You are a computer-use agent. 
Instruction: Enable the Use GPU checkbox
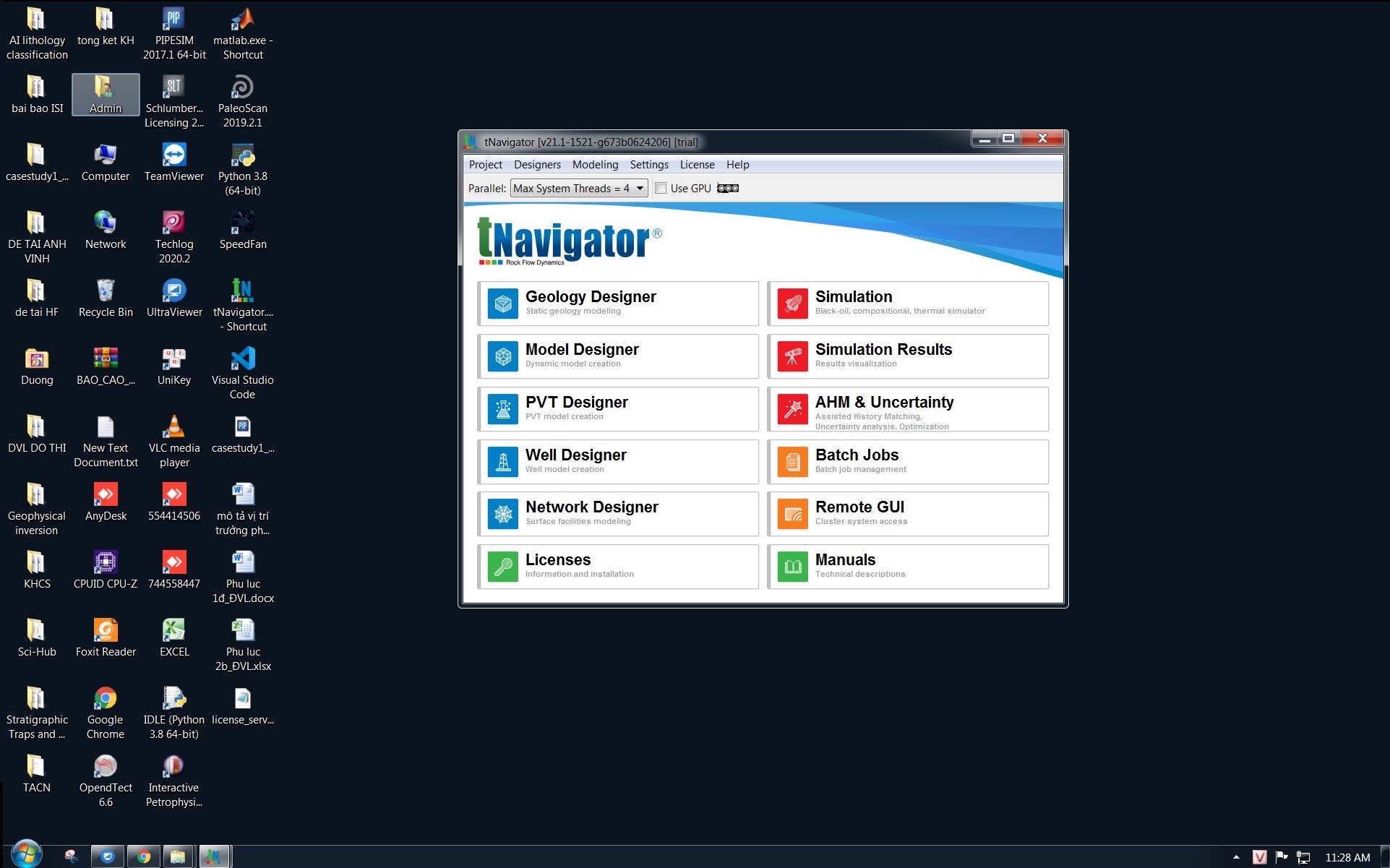point(661,189)
